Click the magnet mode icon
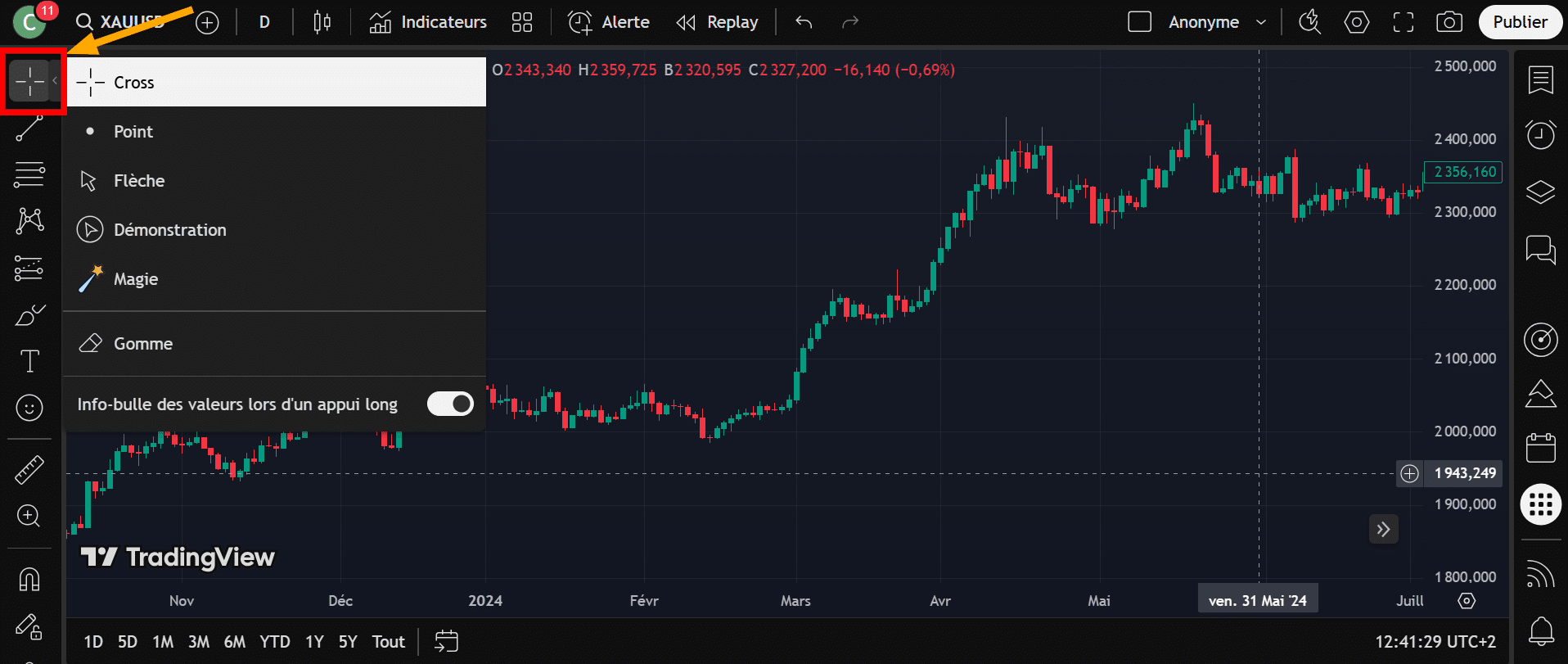The image size is (1568, 664). (29, 580)
